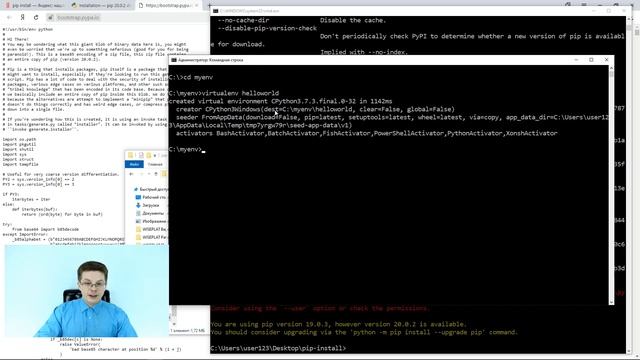Viewport: 640px width, 360px height.
Task: Reload the browser page
Action: (36, 18)
